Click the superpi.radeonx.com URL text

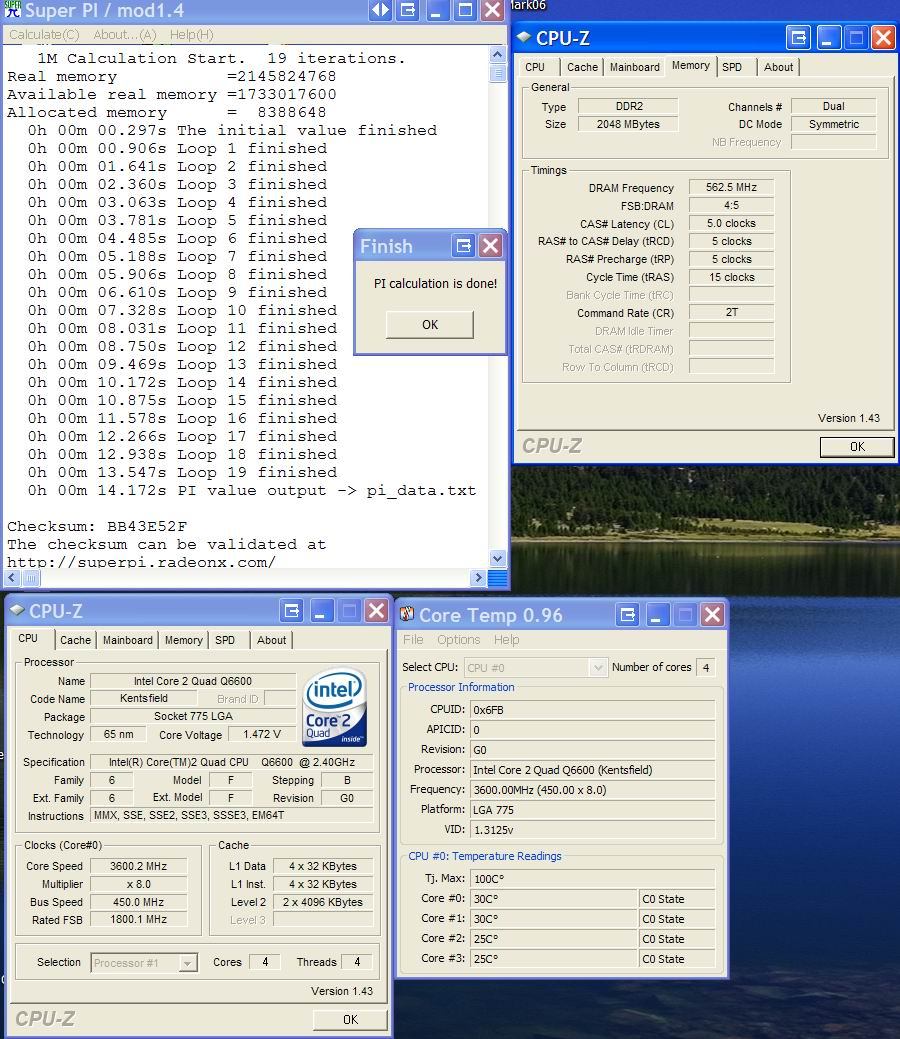coord(141,562)
